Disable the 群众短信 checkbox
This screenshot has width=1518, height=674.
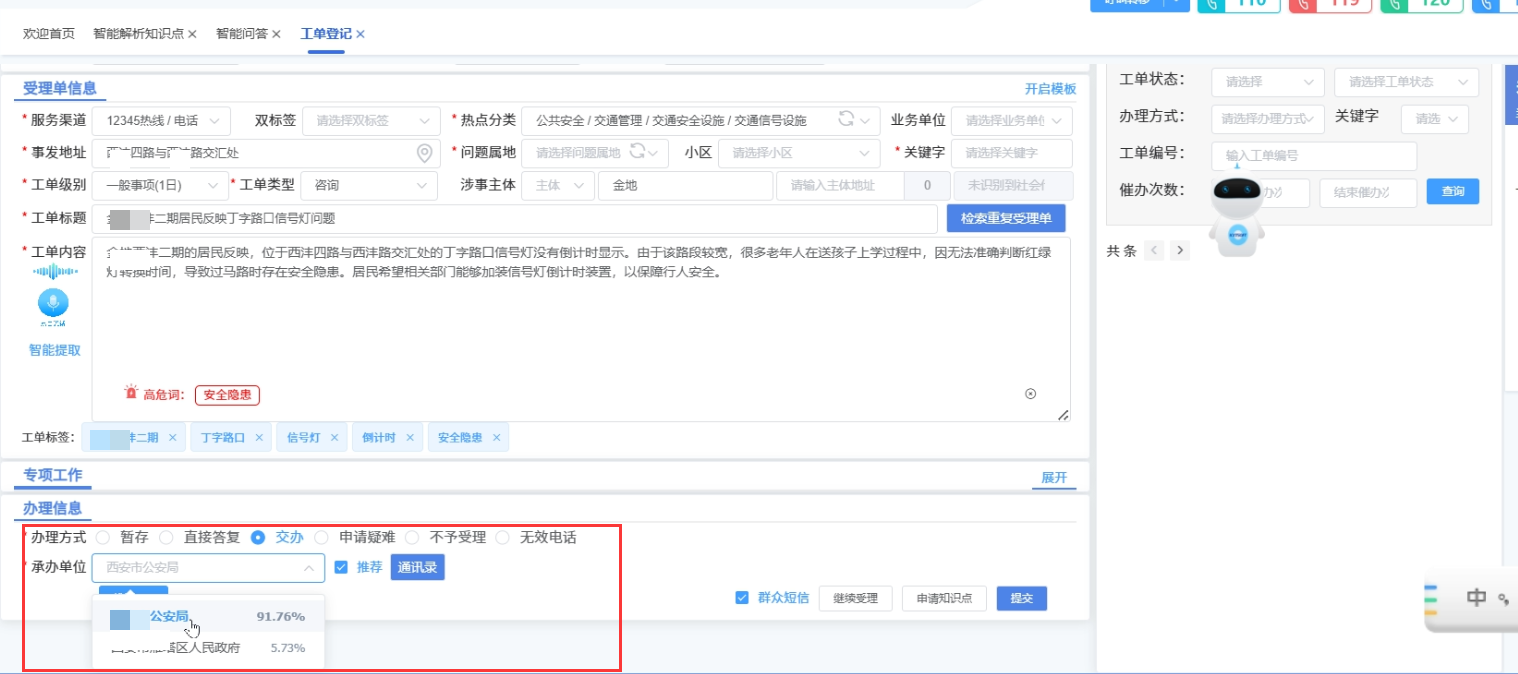click(741, 598)
